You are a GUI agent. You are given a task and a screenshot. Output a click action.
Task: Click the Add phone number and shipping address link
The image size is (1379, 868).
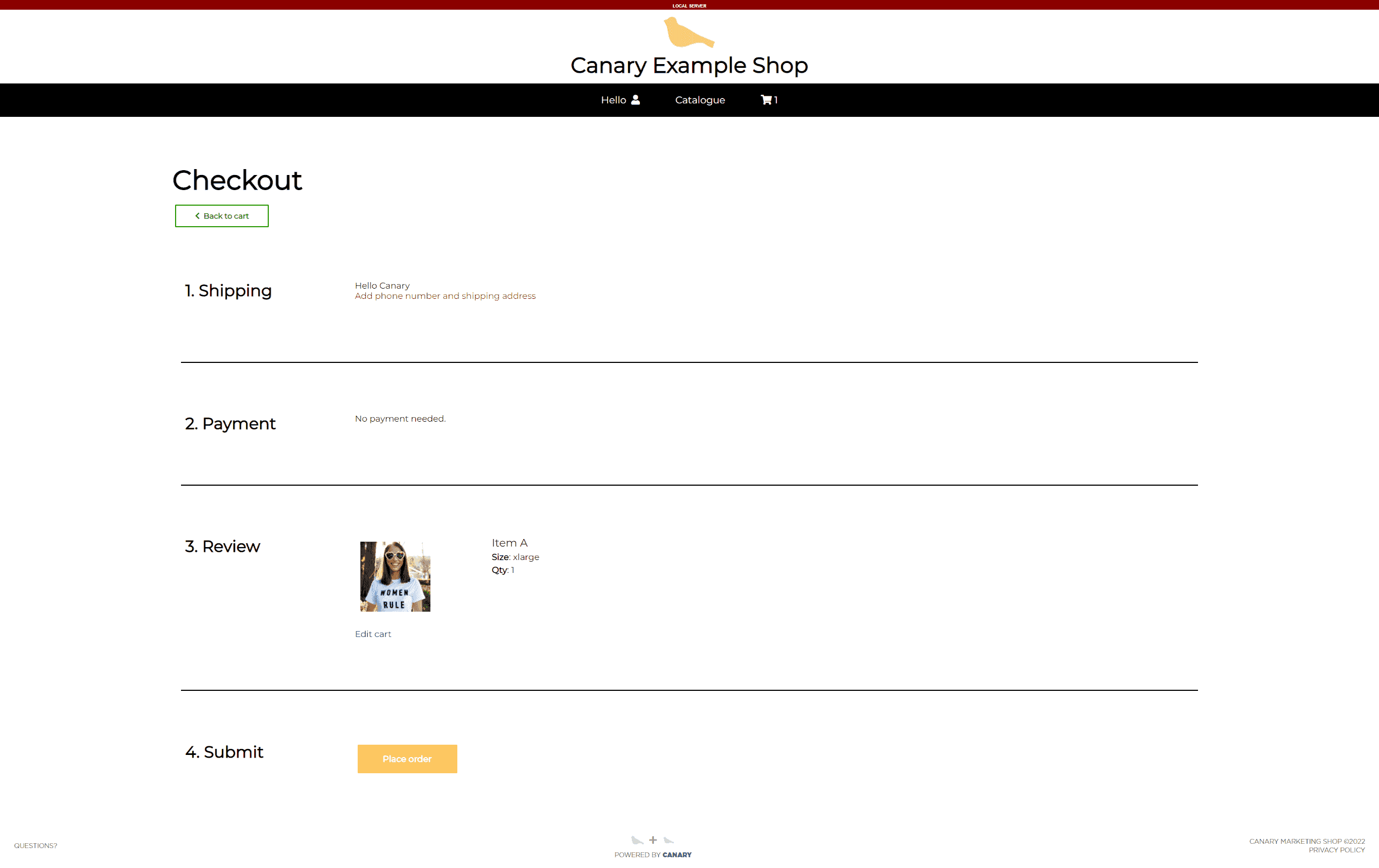tap(445, 296)
